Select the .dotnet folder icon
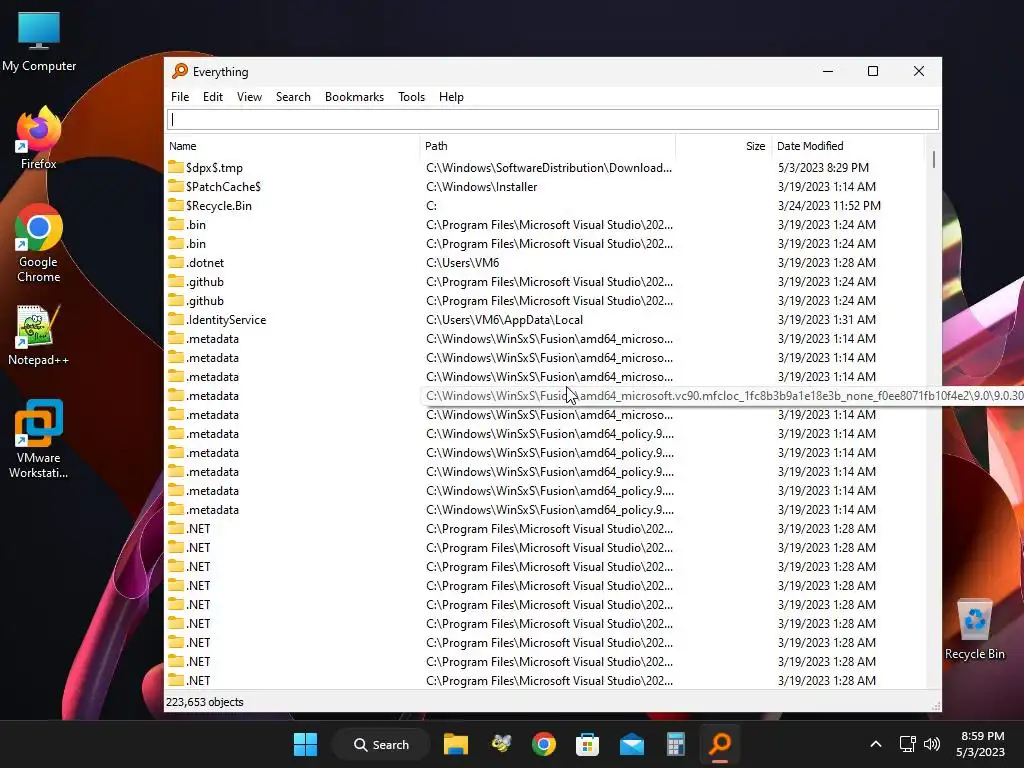 pyautogui.click(x=175, y=263)
